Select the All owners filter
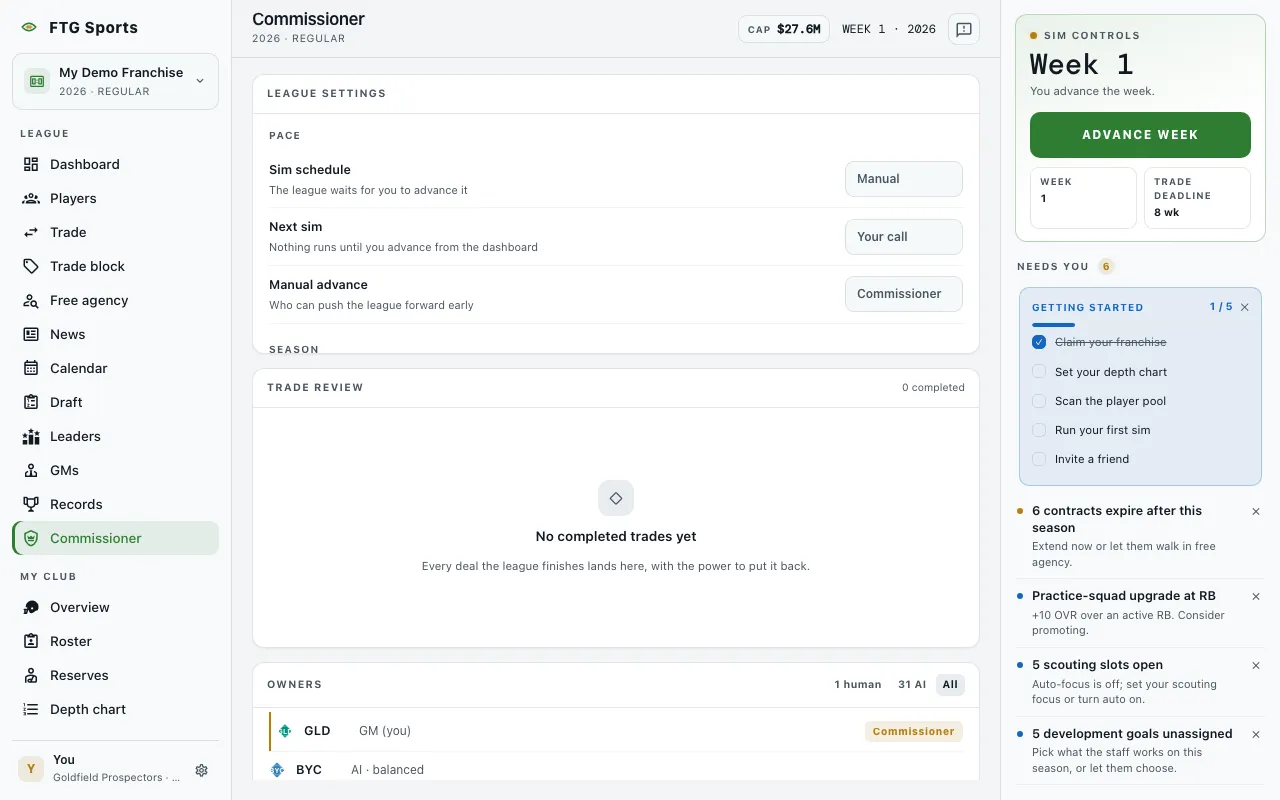 [x=950, y=685]
